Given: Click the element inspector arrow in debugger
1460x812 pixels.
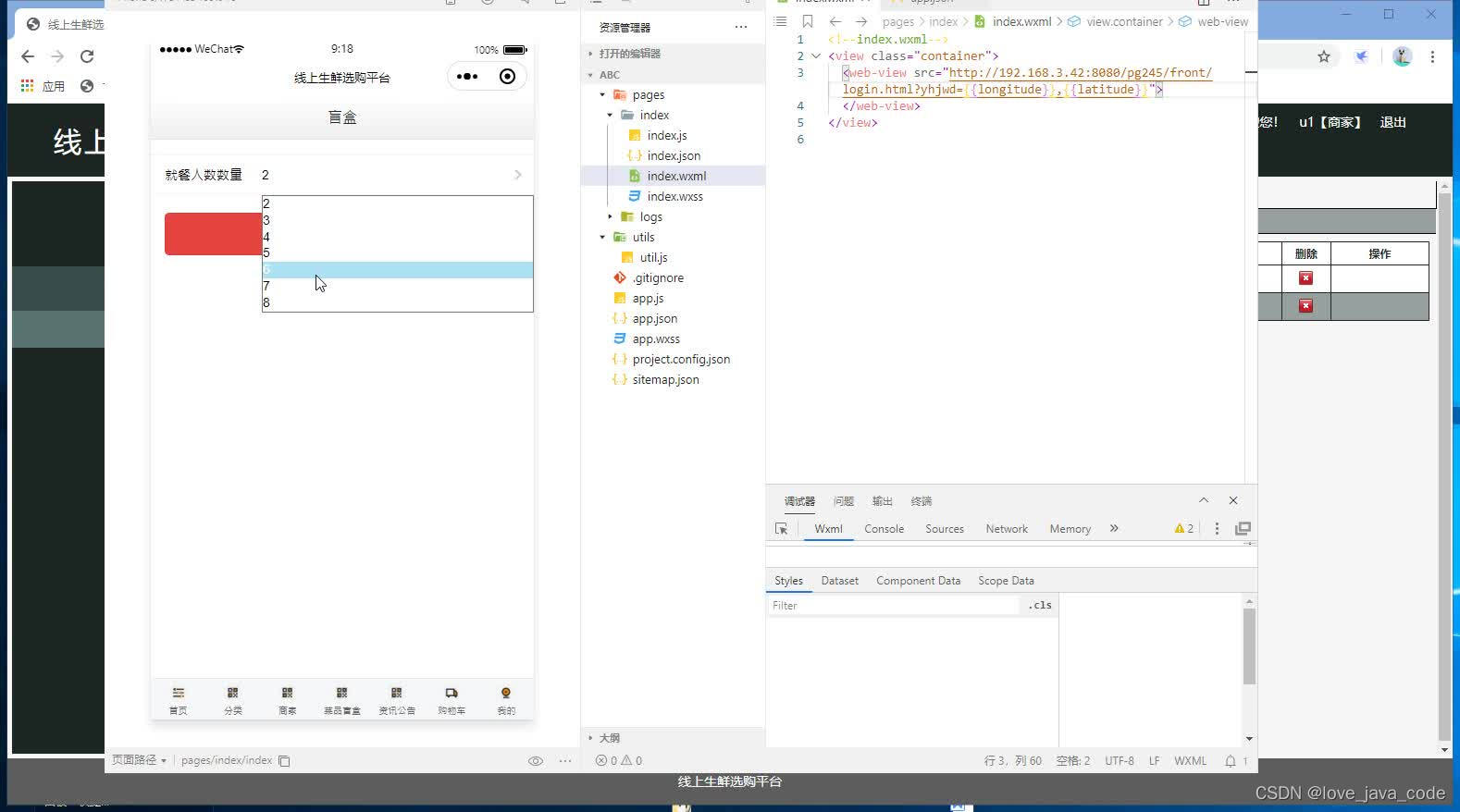Looking at the screenshot, I should (782, 529).
